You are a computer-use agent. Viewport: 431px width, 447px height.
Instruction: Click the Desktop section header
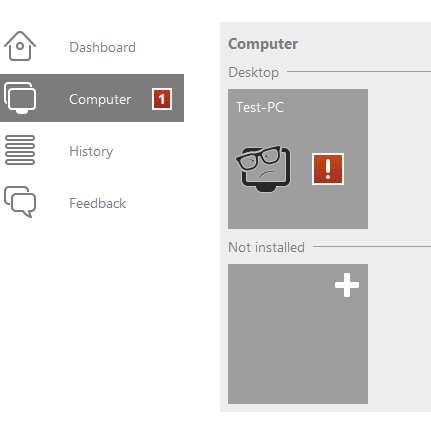253,72
